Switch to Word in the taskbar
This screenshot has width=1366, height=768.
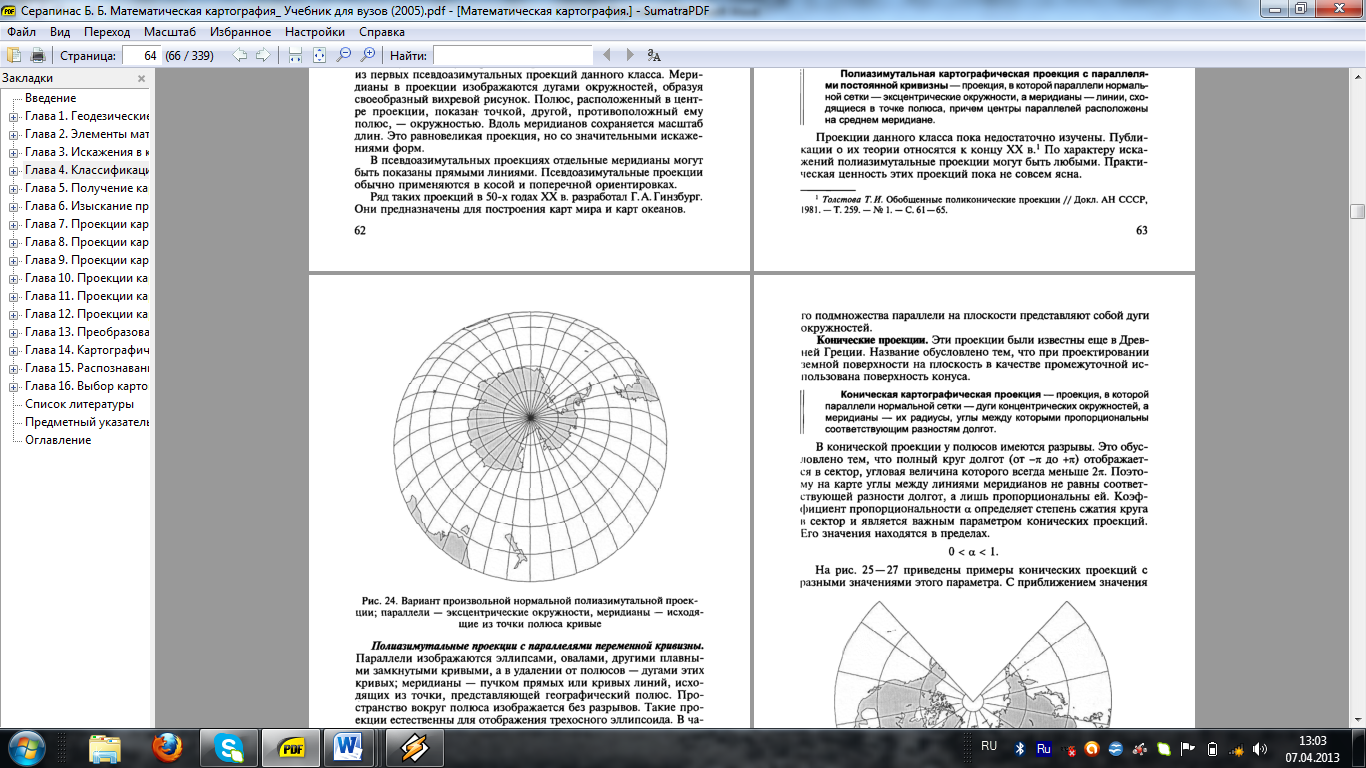[x=349, y=747]
